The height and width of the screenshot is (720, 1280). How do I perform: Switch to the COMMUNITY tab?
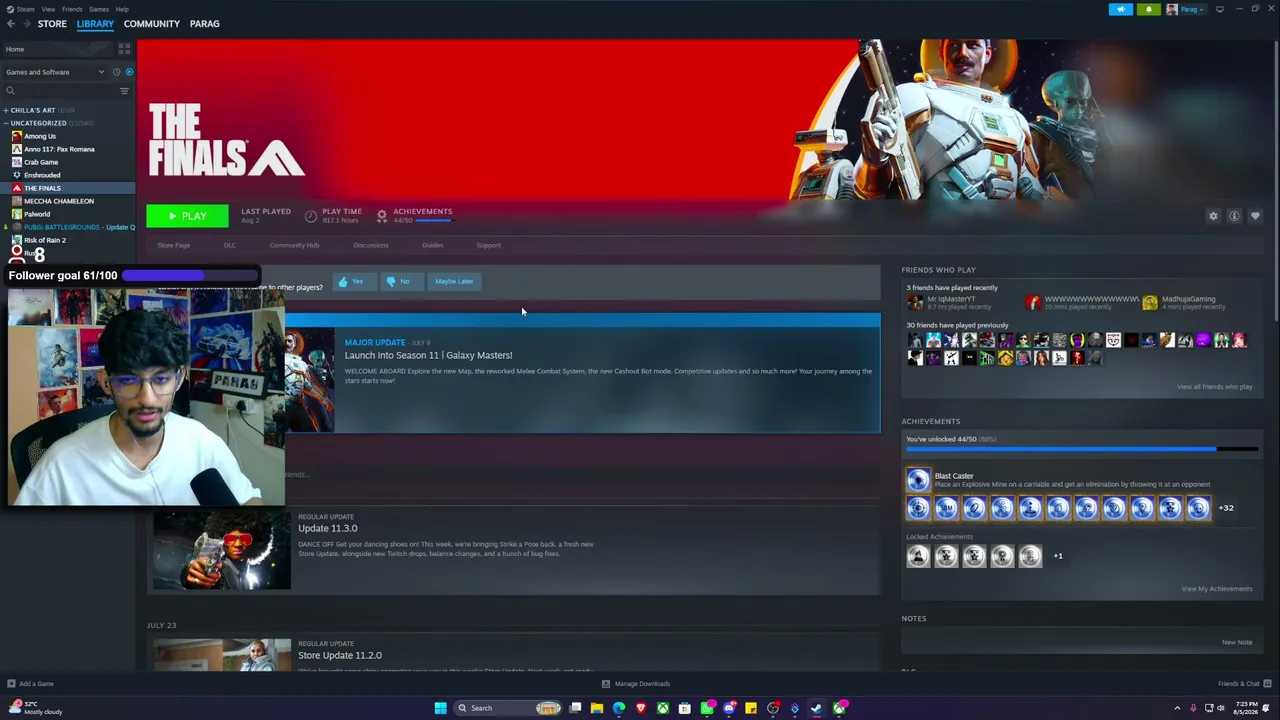click(x=152, y=24)
